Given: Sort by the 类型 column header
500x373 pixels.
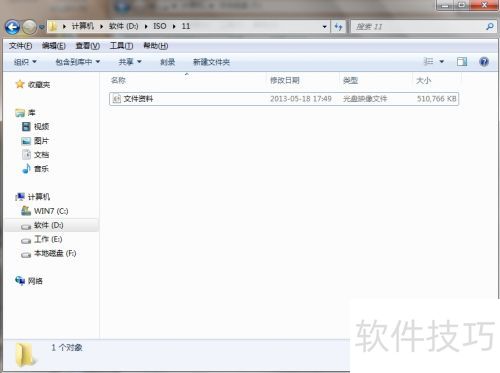Looking at the screenshot, I should pyautogui.click(x=350, y=80).
